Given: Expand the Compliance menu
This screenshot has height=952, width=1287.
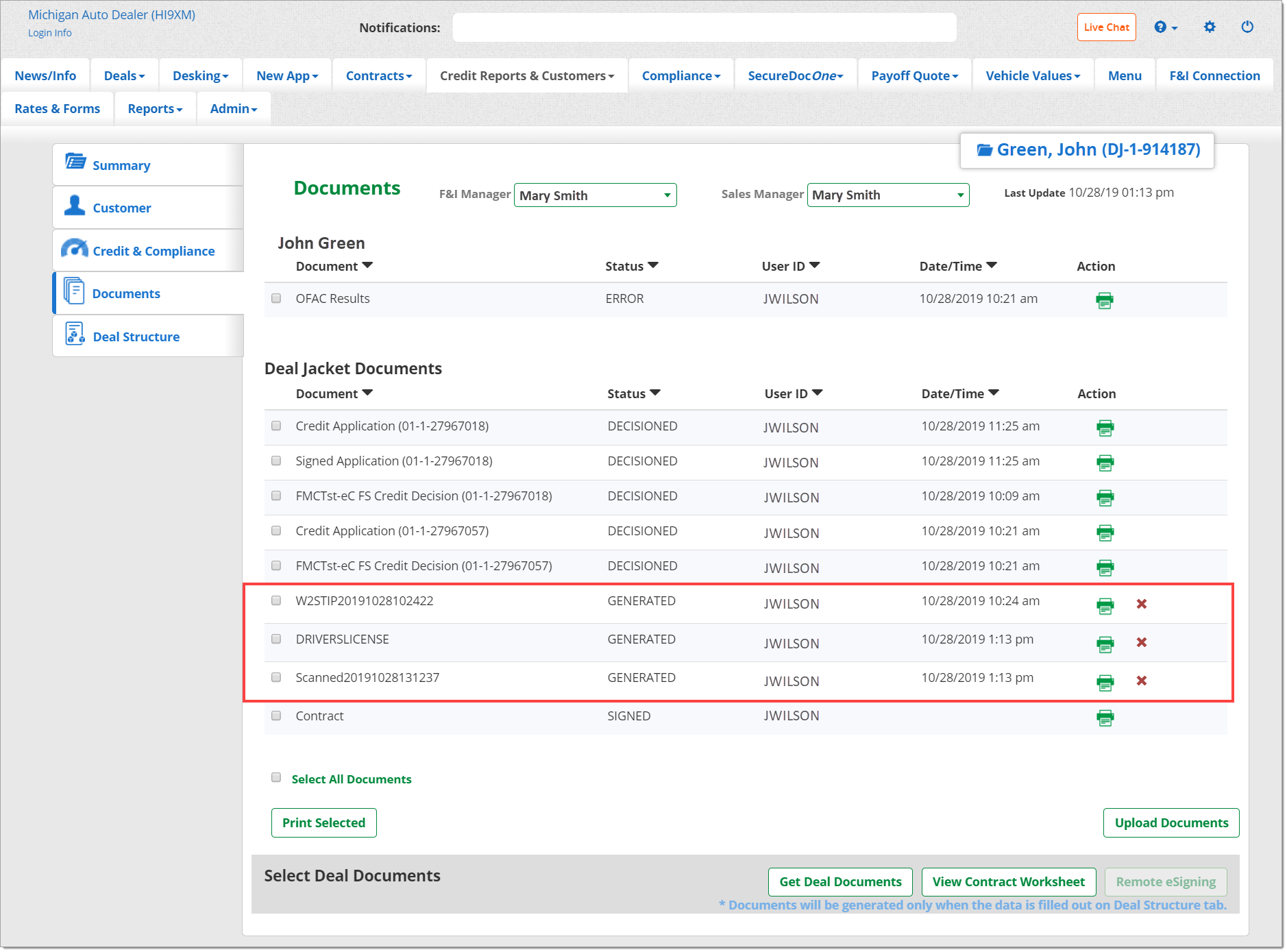Looking at the screenshot, I should (681, 76).
